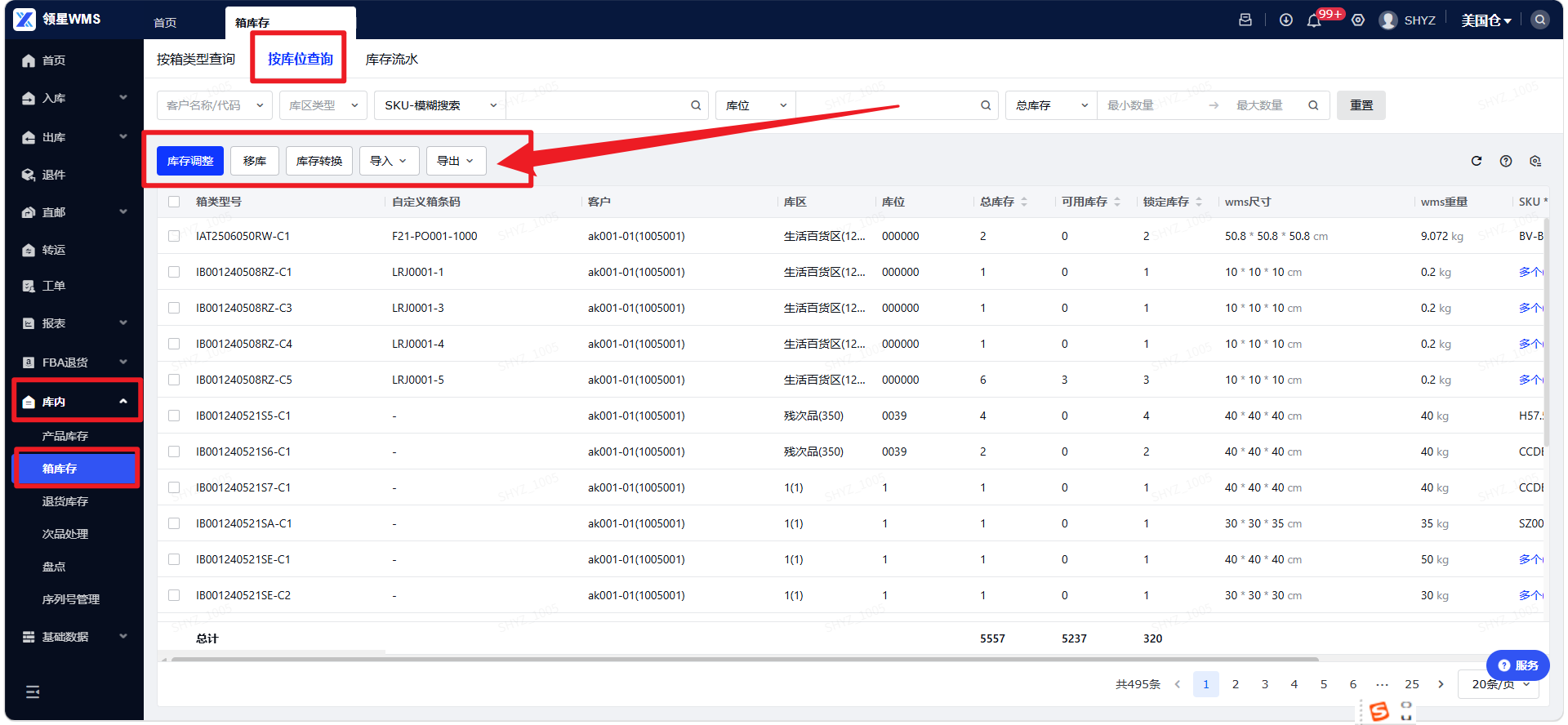The width and height of the screenshot is (1568, 725).
Task: Open 库位 filter type dropdown
Action: pyautogui.click(x=755, y=105)
